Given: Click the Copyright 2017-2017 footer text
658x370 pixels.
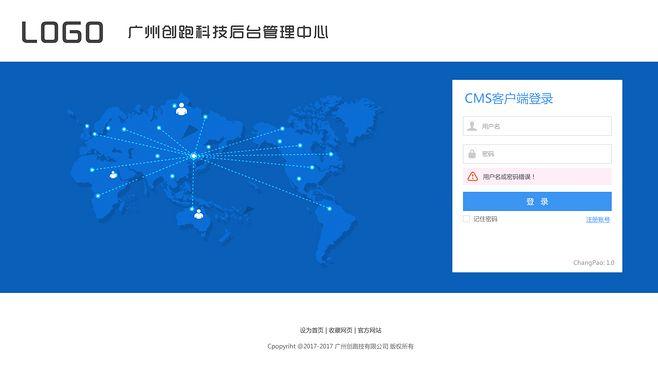Looking at the screenshot, I should 340,347.
